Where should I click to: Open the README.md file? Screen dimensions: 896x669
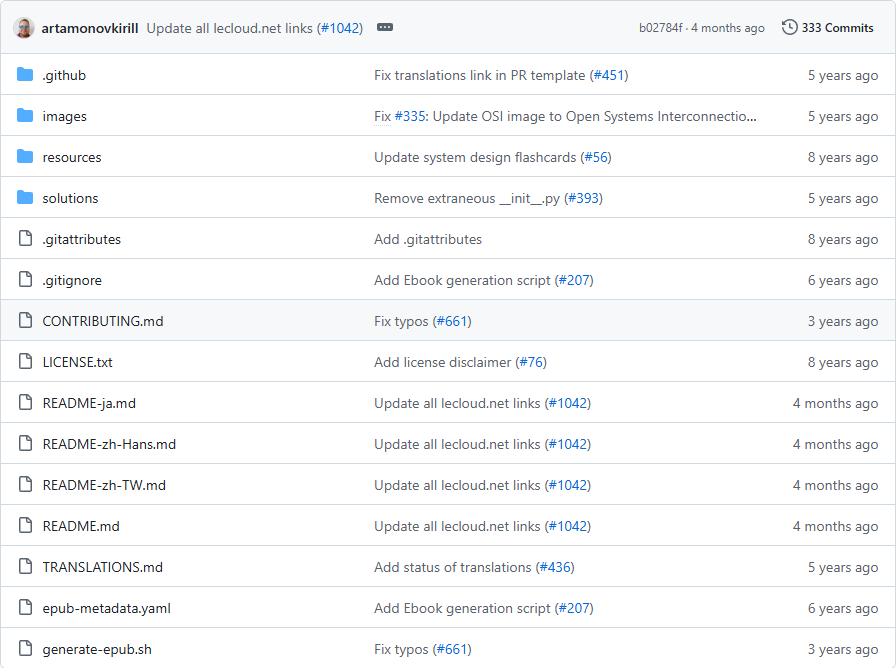click(x=81, y=526)
